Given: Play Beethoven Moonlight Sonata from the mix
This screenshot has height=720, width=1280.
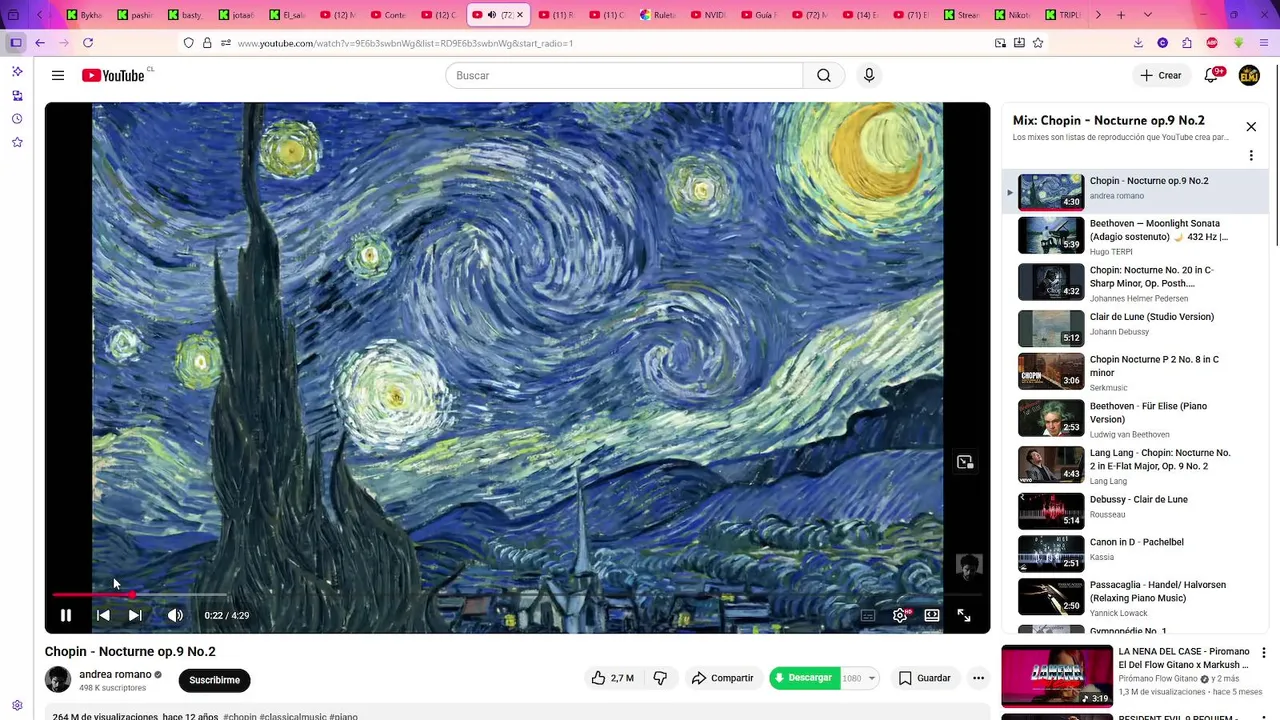Looking at the screenshot, I should [1135, 236].
